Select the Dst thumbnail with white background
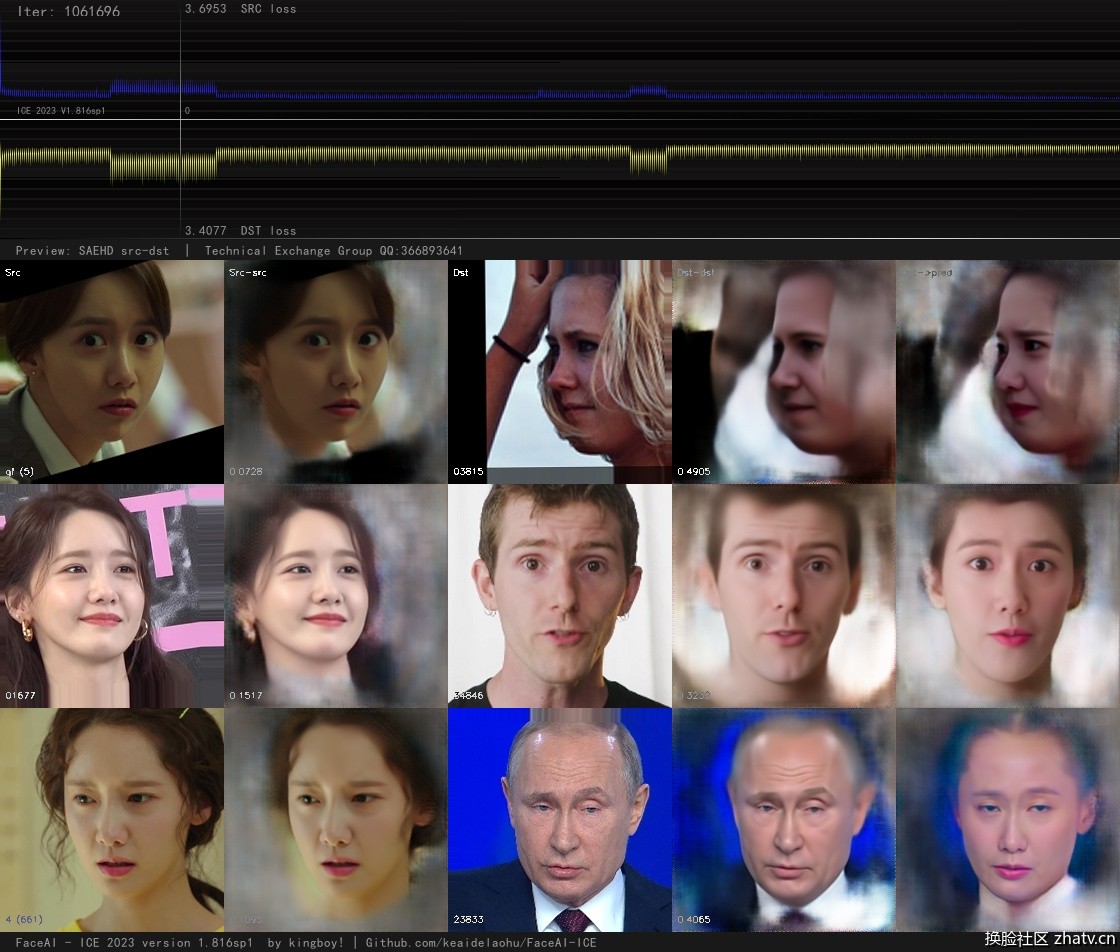This screenshot has width=1120, height=952. [x=560, y=596]
